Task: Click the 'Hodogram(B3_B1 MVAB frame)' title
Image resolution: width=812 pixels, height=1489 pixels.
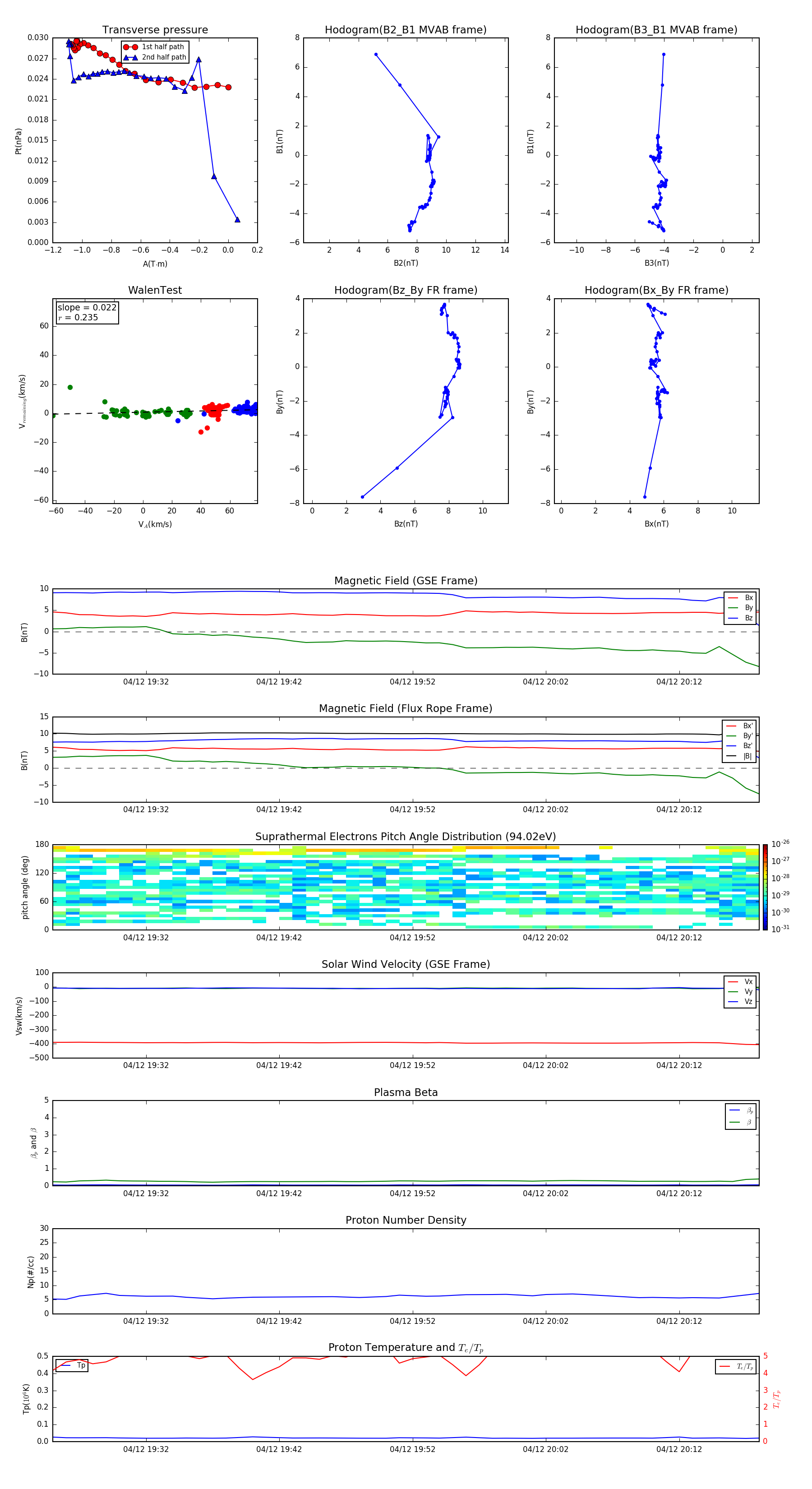Action: 656,30
